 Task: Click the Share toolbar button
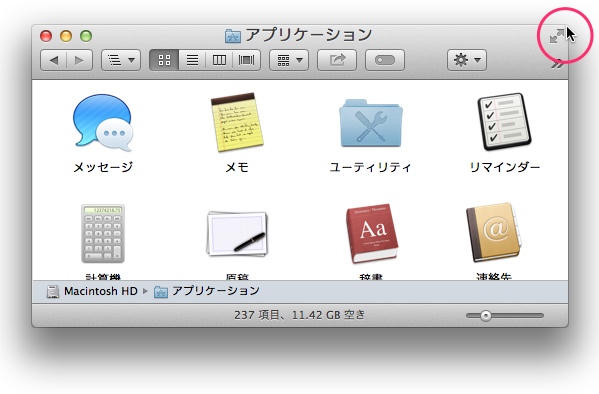point(337,60)
